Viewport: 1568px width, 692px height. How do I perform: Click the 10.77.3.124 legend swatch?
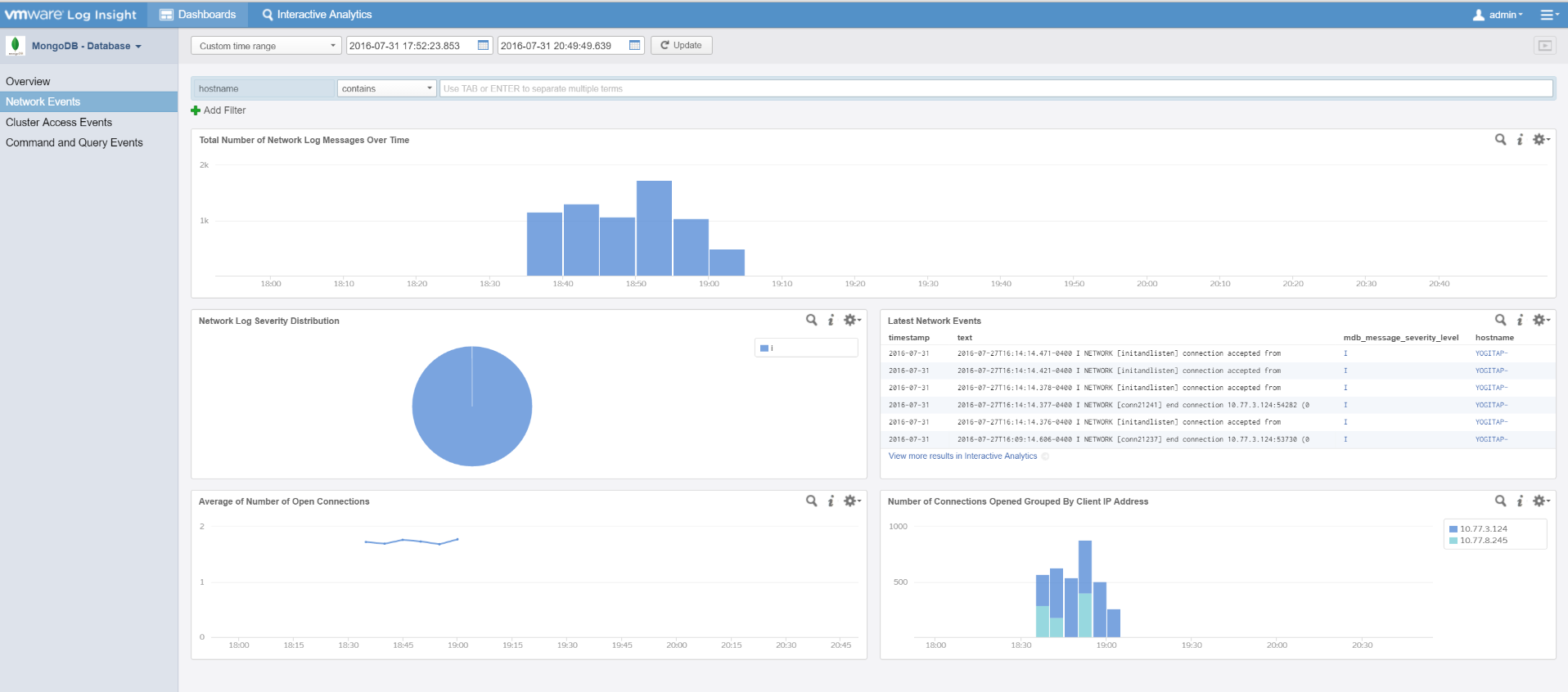[1453, 529]
